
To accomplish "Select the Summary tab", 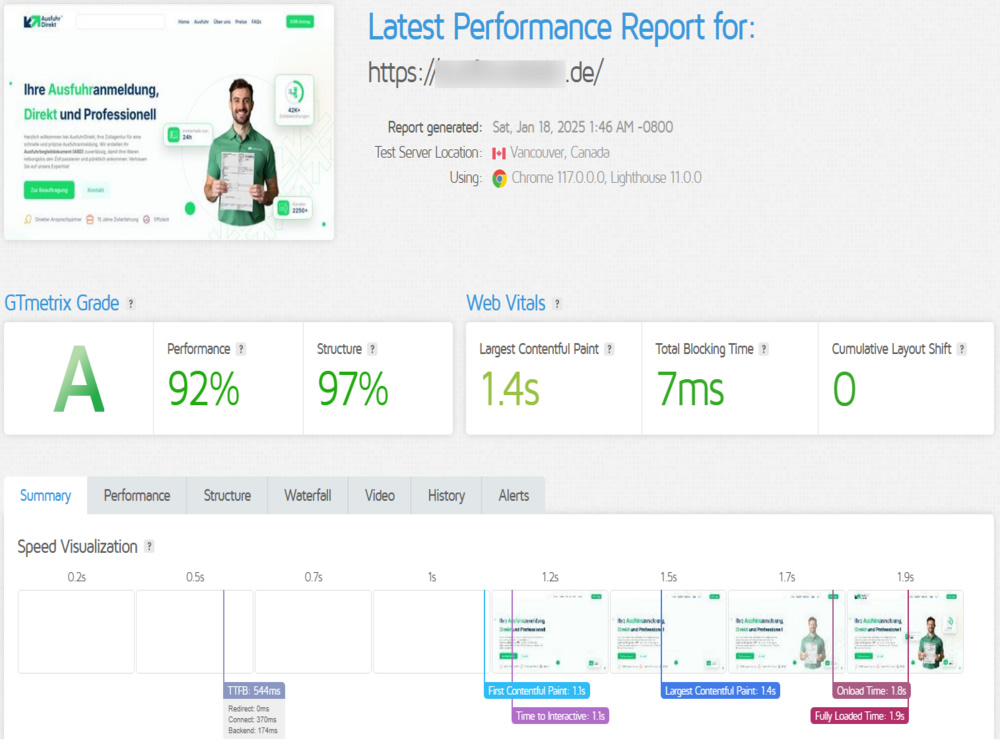I will [45, 496].
